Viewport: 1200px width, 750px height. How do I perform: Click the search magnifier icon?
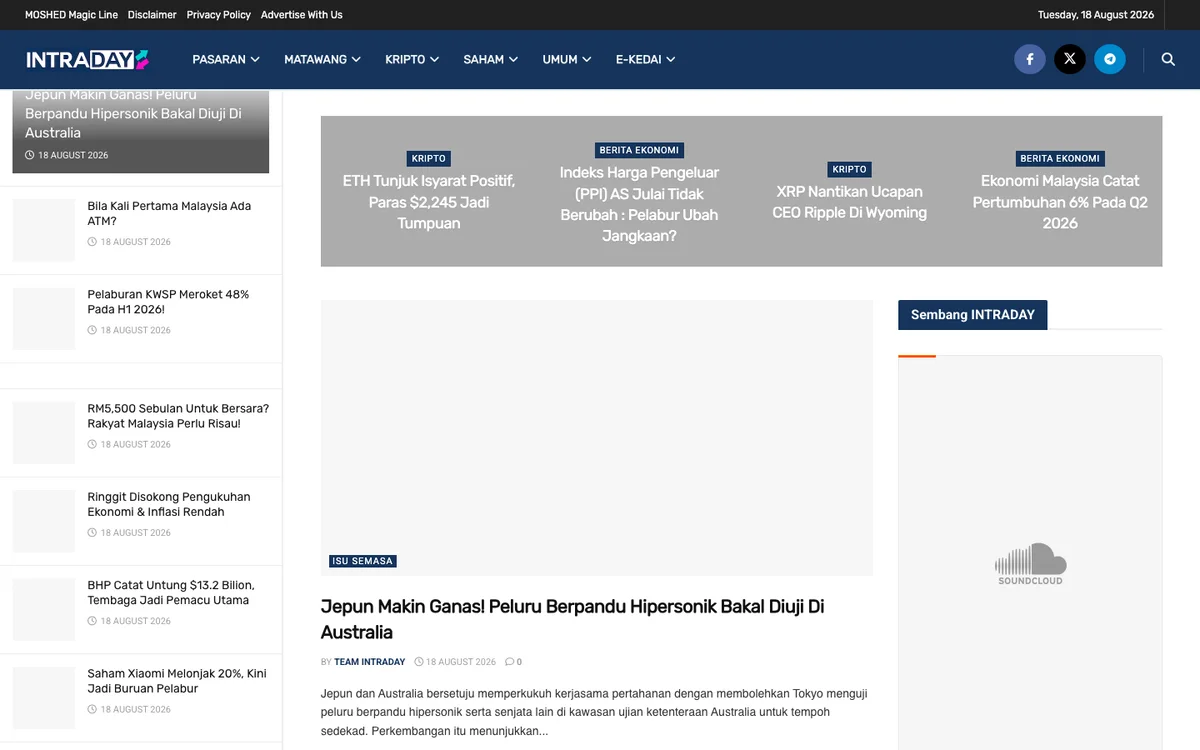1168,59
